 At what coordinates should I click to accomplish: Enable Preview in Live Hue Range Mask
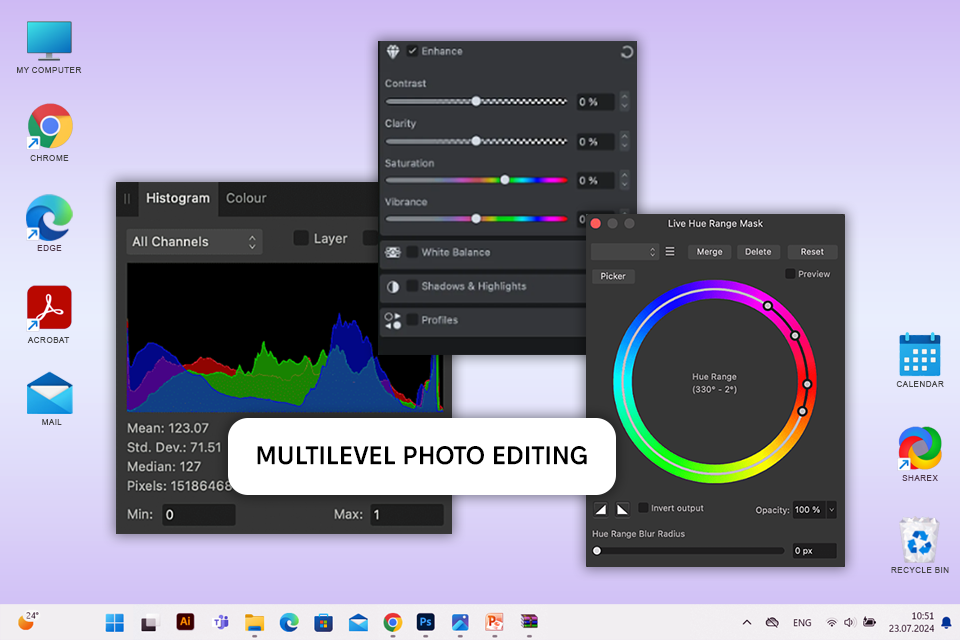pyautogui.click(x=790, y=274)
